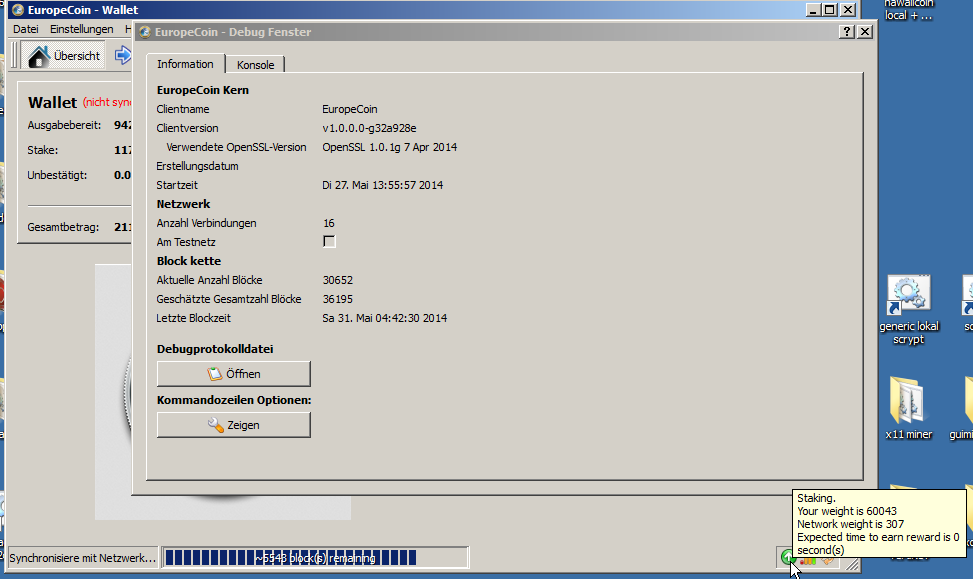Click the window resize grip in wallet corner
973x579 pixels.
pyautogui.click(x=853, y=564)
